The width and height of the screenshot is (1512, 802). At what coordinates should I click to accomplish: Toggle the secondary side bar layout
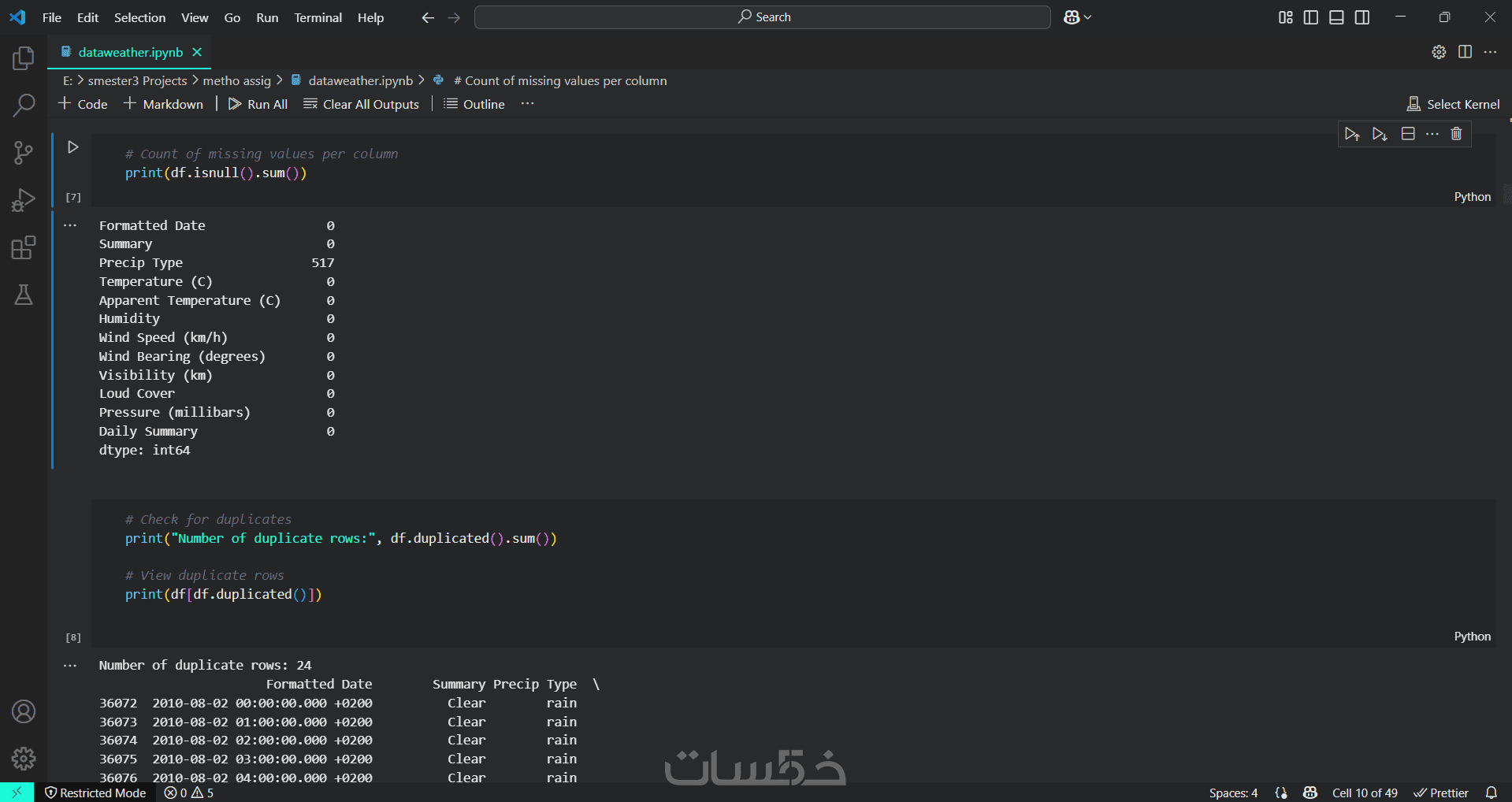point(1362,17)
